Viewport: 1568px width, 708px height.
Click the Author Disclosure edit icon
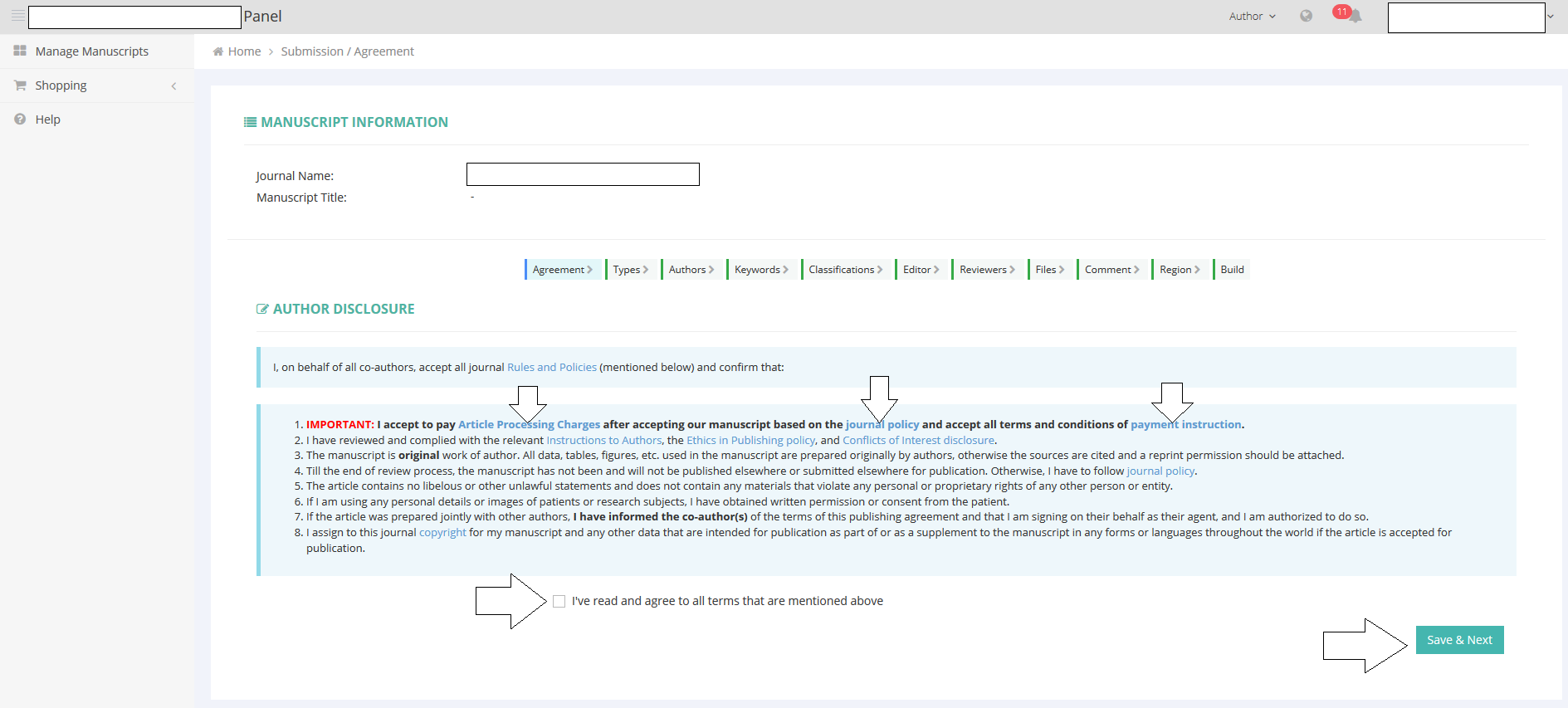[262, 309]
